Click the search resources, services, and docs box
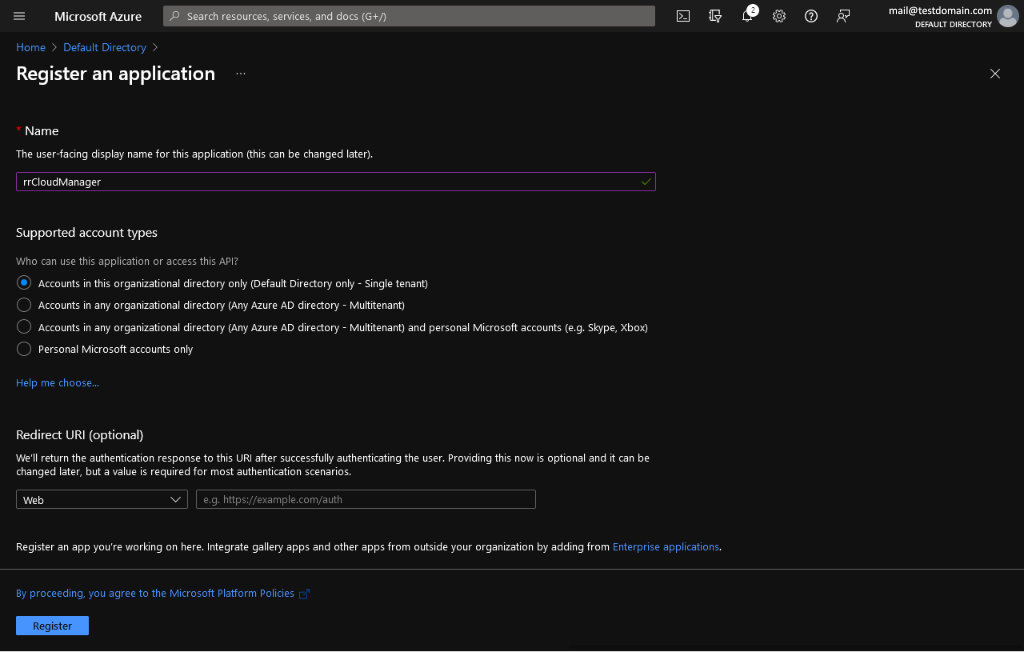The height and width of the screenshot is (652, 1024). pos(409,16)
